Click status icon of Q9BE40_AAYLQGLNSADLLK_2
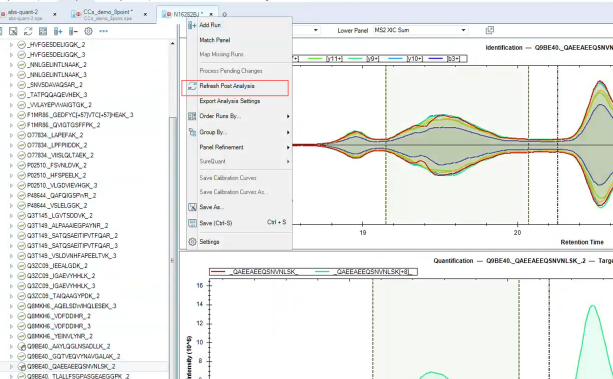 [x=22, y=347]
